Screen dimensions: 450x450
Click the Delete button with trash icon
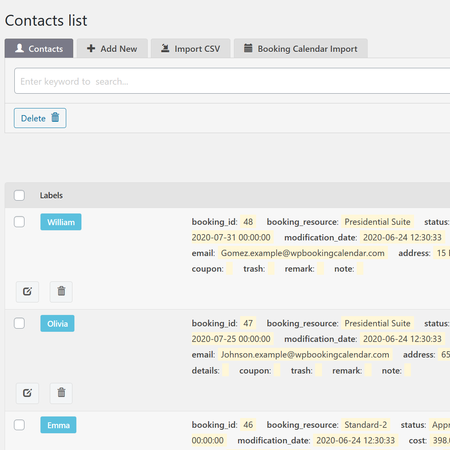tap(40, 118)
